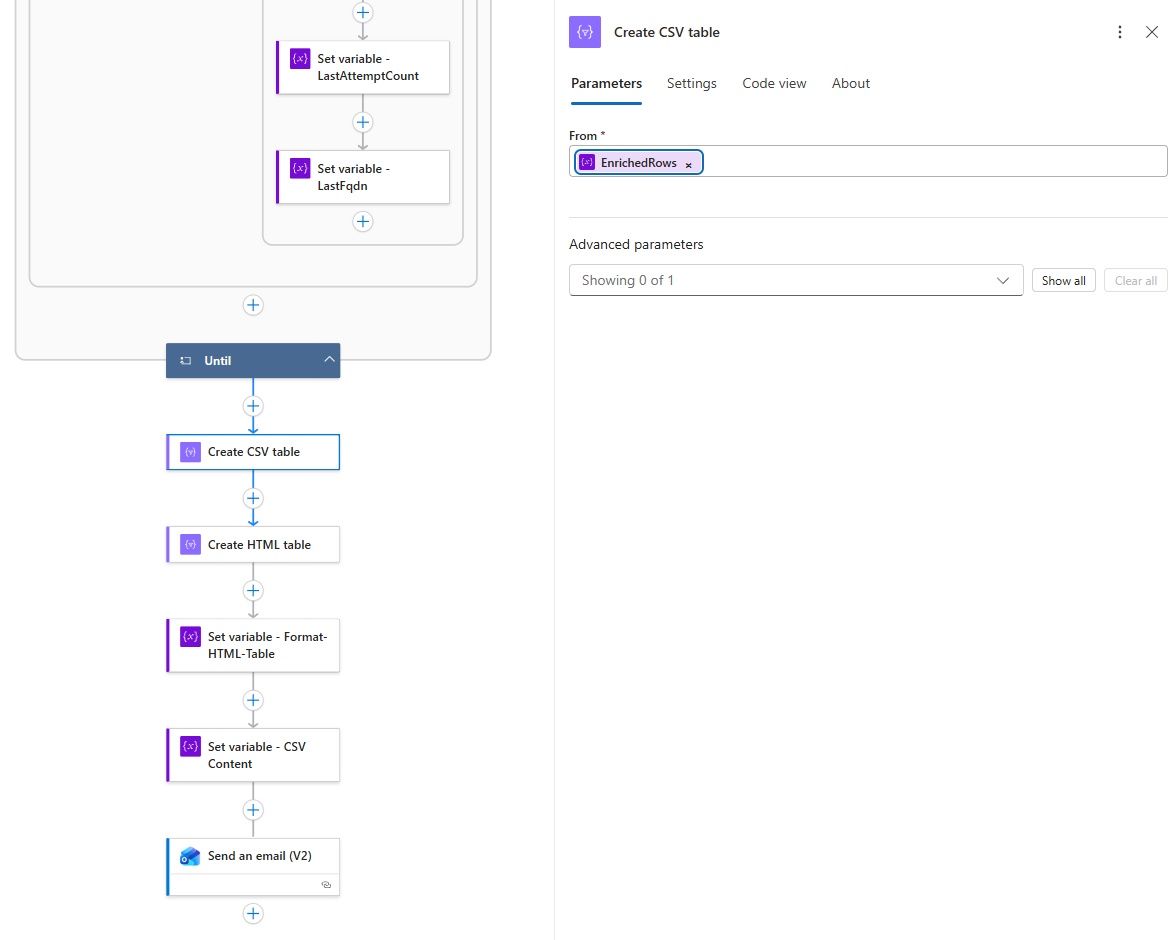The image size is (1171, 940).
Task: Open the three-dot more options menu
Action: point(1120,32)
